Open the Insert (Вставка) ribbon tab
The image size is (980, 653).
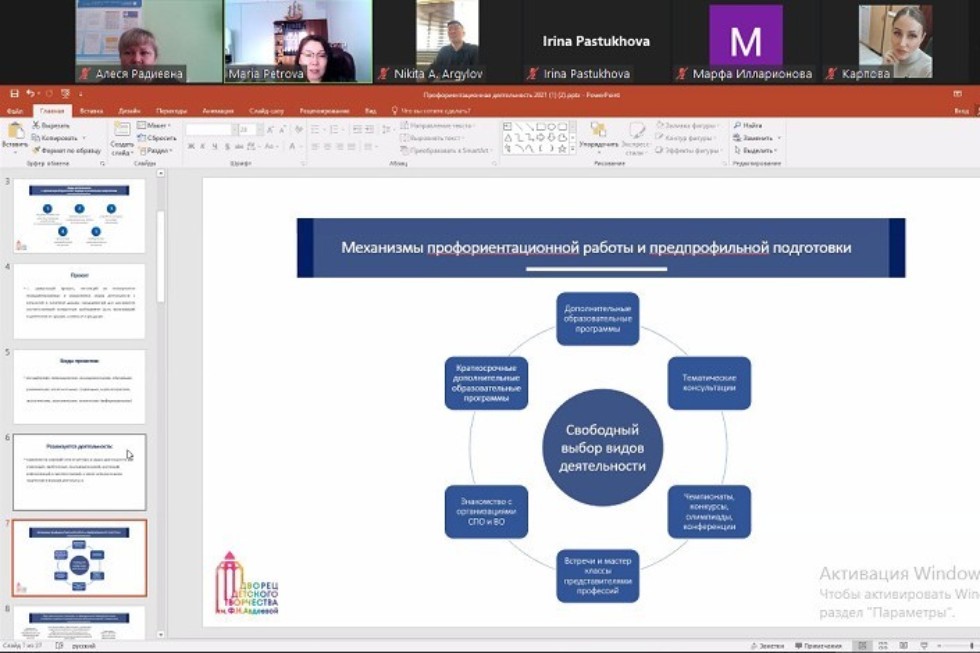[x=91, y=111]
